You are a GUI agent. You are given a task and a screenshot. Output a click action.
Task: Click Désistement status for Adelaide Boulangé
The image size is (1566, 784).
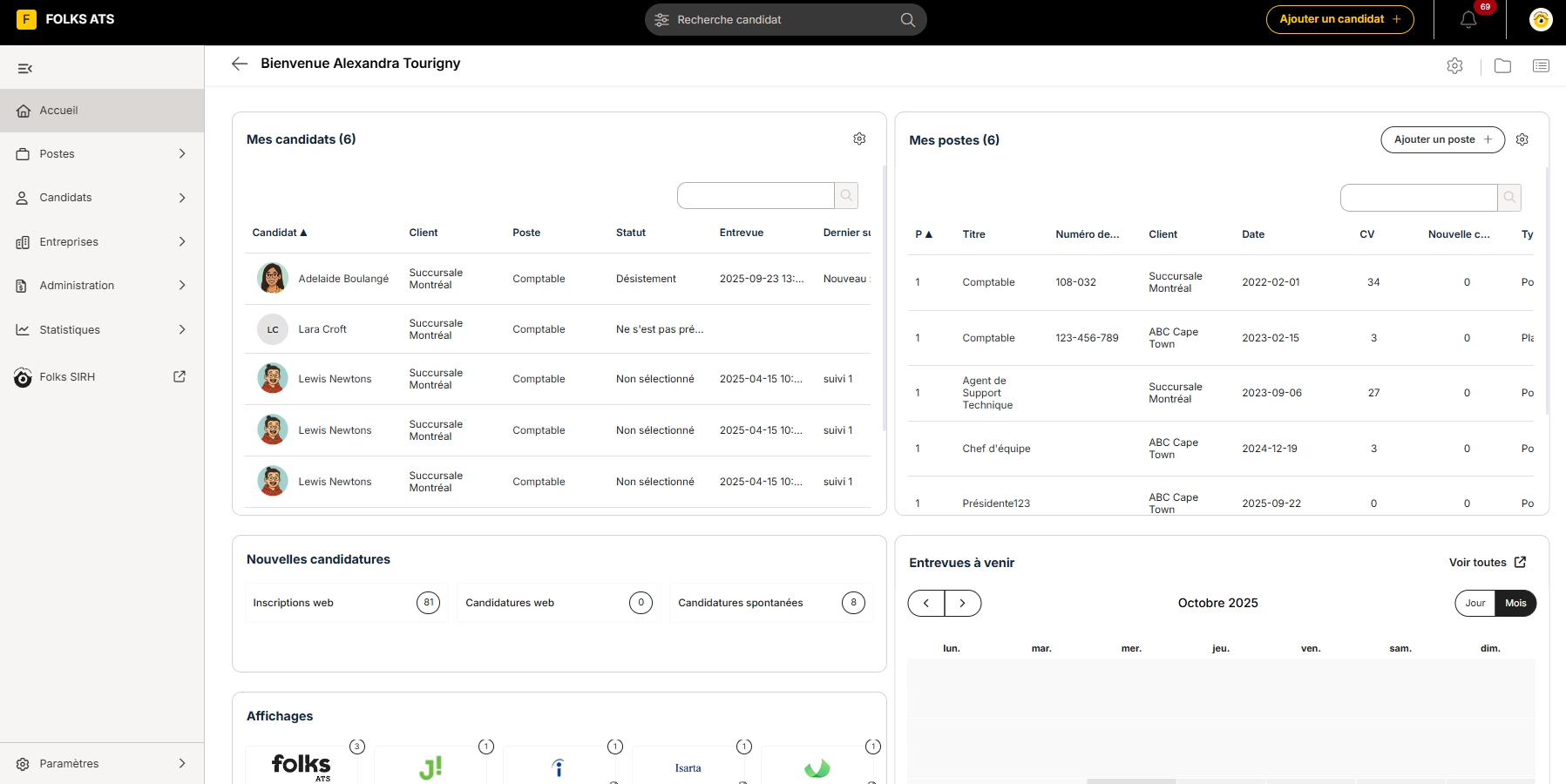coord(646,279)
